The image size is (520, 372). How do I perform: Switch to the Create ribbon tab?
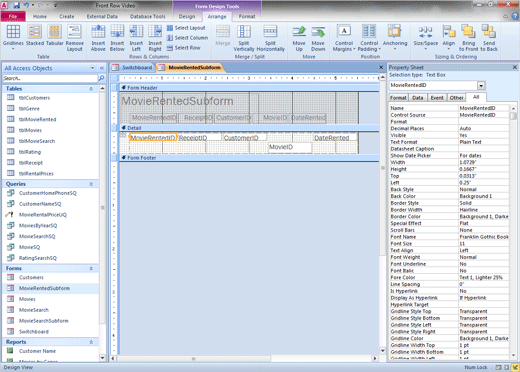tap(67, 16)
